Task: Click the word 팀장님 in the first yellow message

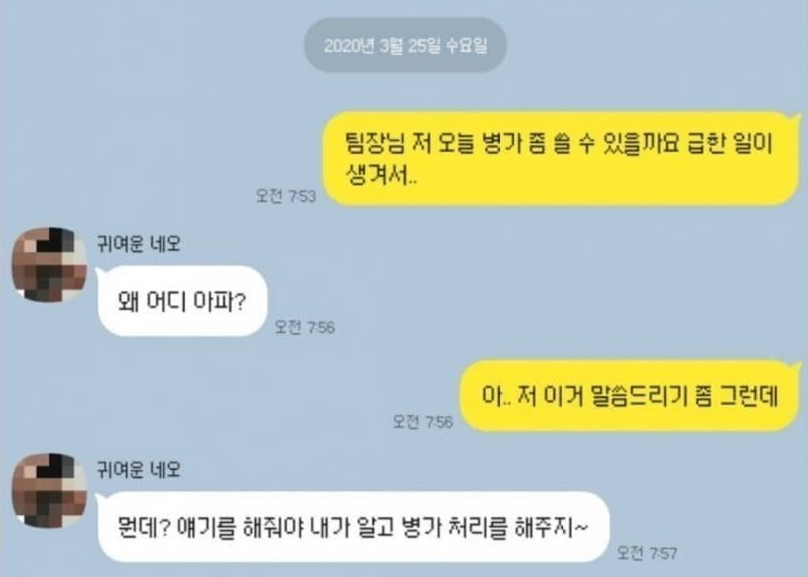Action: (375, 143)
